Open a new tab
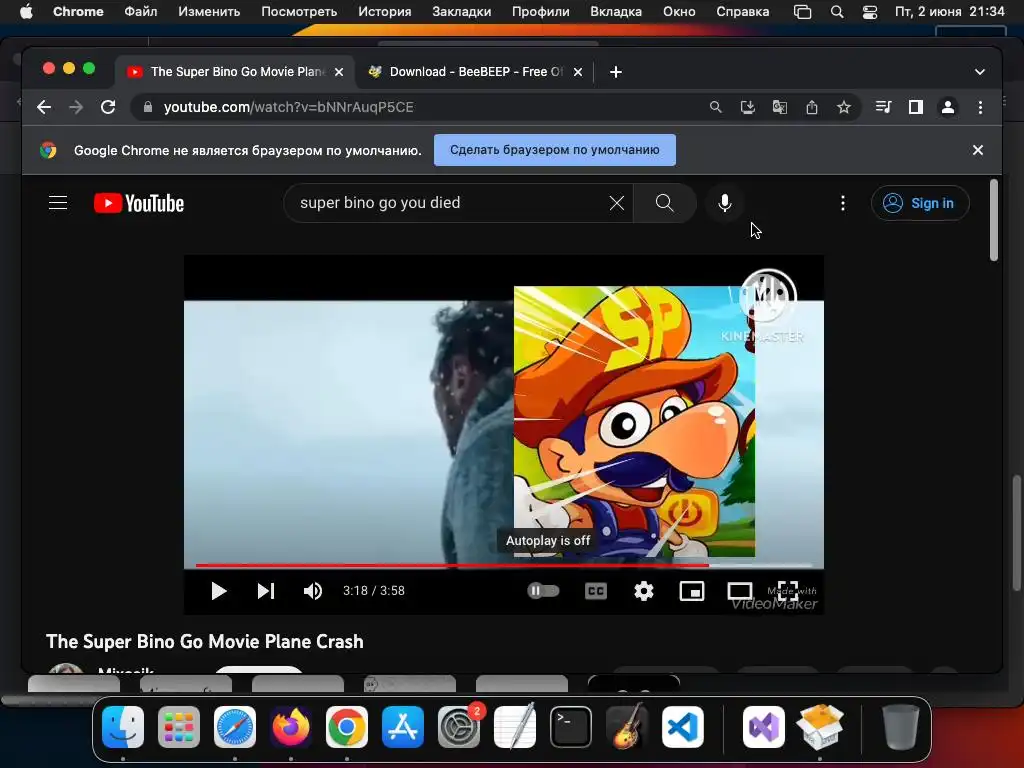The image size is (1024, 768). 615,72
